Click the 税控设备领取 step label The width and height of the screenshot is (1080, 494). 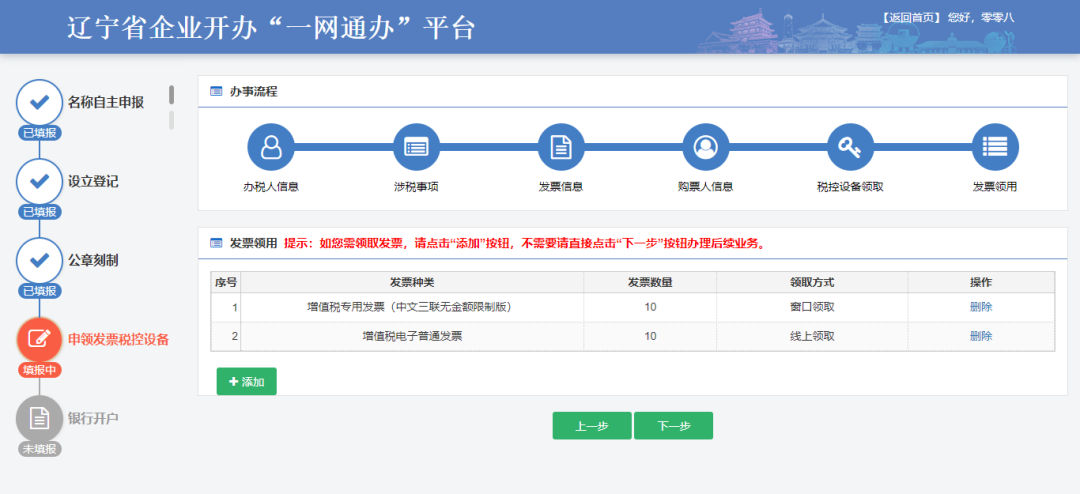tap(850, 187)
